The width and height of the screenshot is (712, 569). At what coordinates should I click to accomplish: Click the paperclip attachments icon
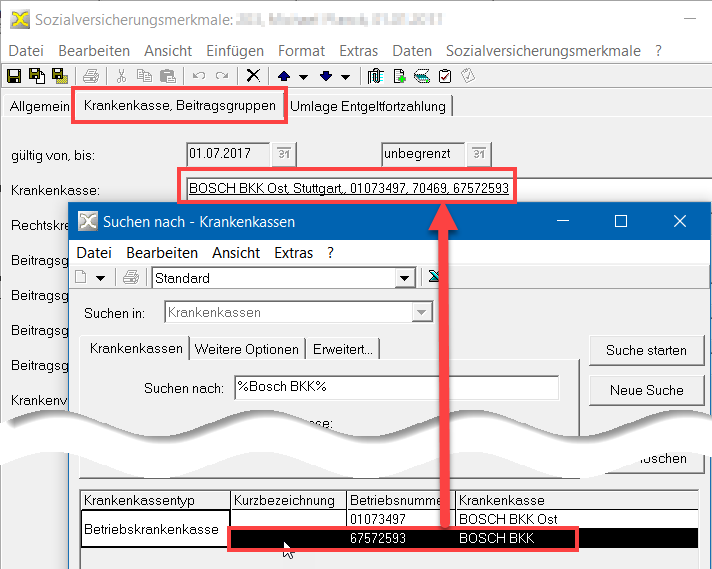point(376,76)
